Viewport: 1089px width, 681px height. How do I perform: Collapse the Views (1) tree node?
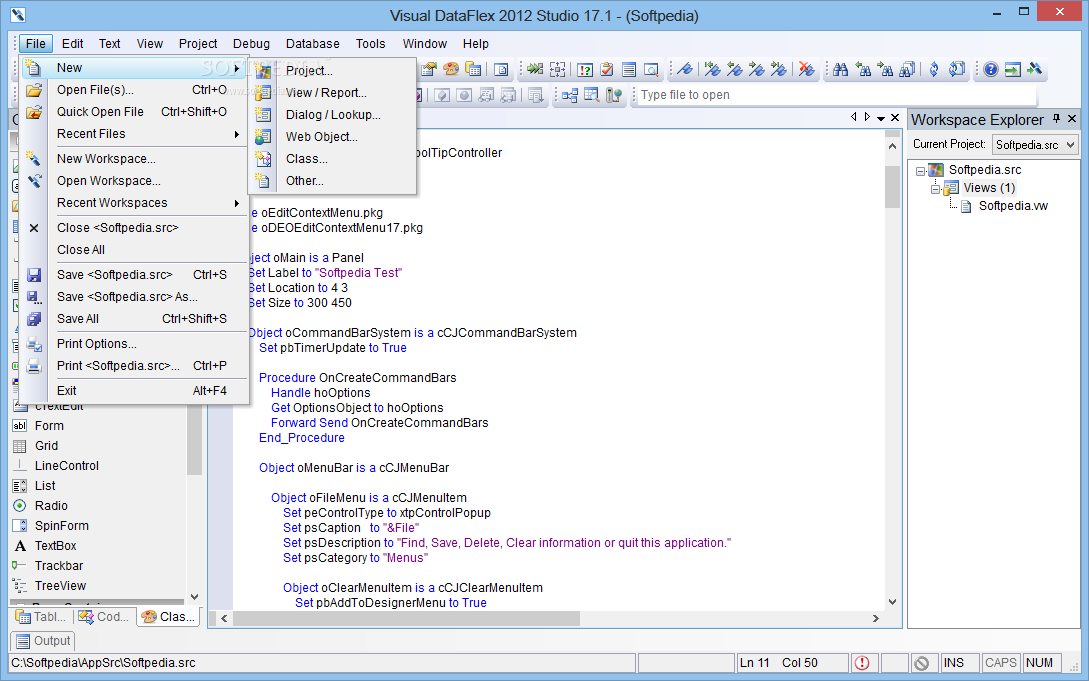[936, 189]
